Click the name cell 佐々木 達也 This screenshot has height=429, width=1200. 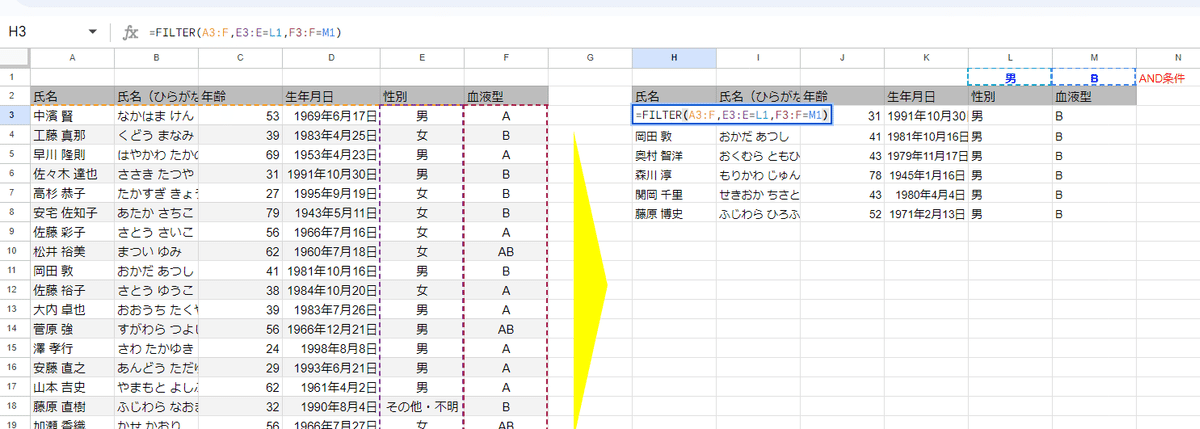pyautogui.click(x=73, y=174)
